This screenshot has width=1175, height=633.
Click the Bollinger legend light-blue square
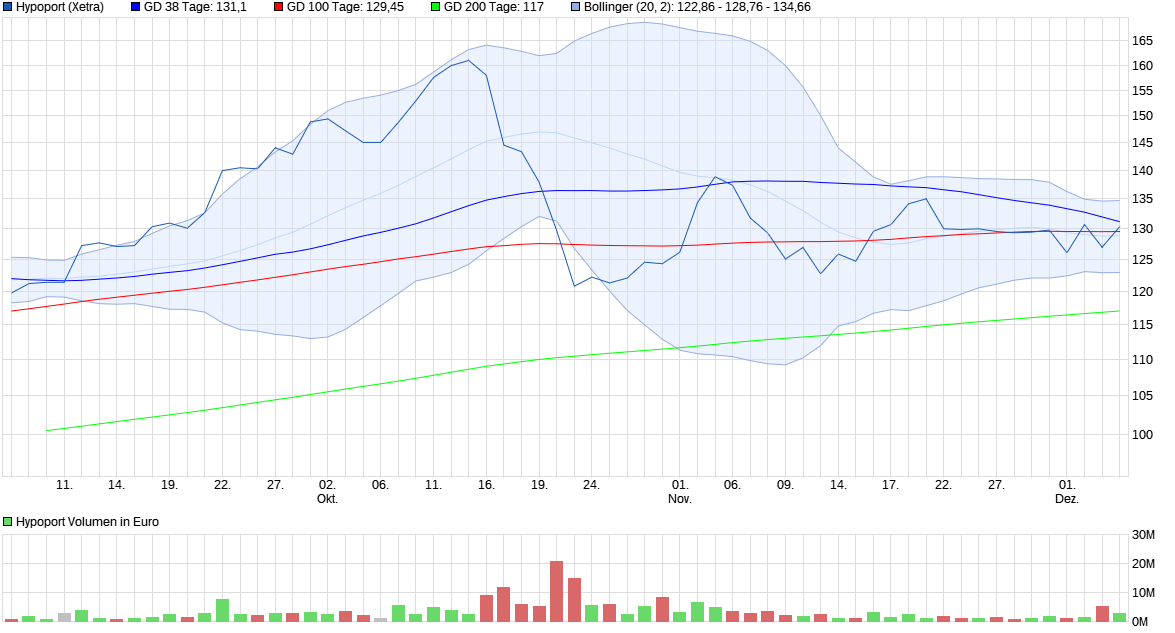(576, 7)
